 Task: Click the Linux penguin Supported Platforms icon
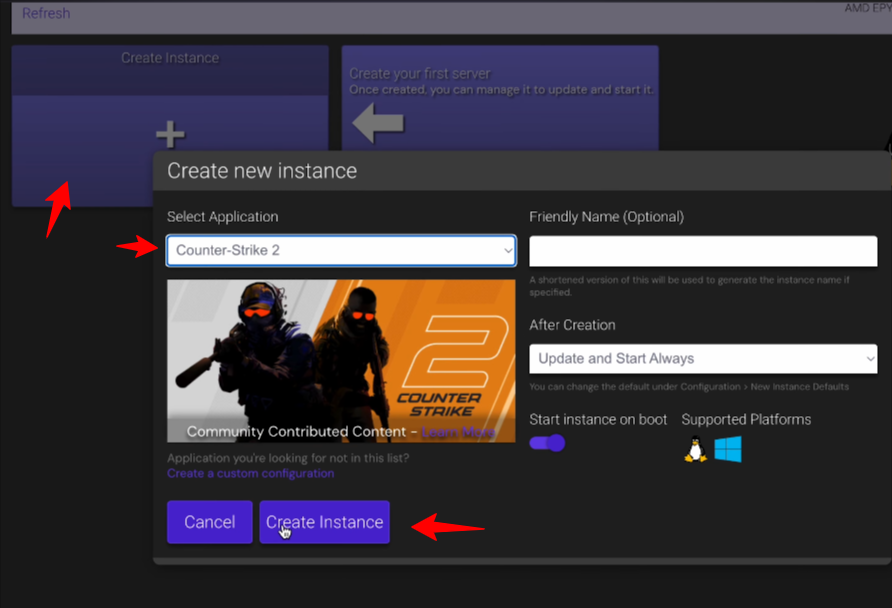tap(694, 449)
